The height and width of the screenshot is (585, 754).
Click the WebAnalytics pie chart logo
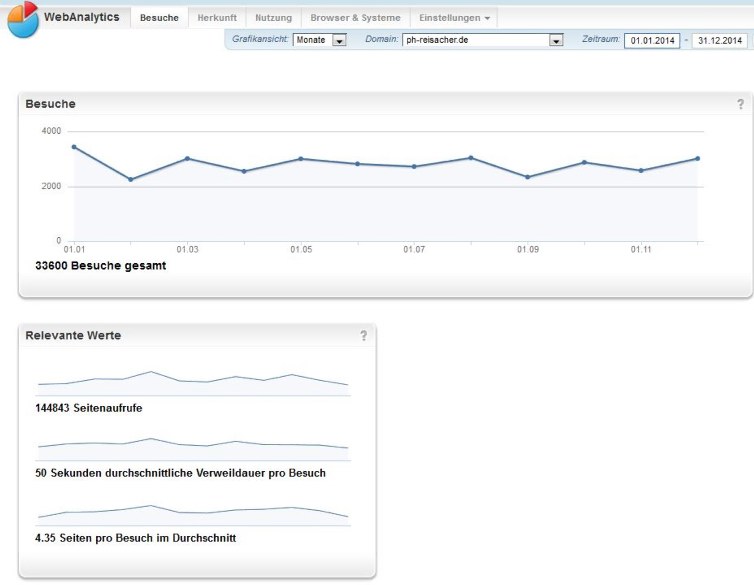(22, 20)
